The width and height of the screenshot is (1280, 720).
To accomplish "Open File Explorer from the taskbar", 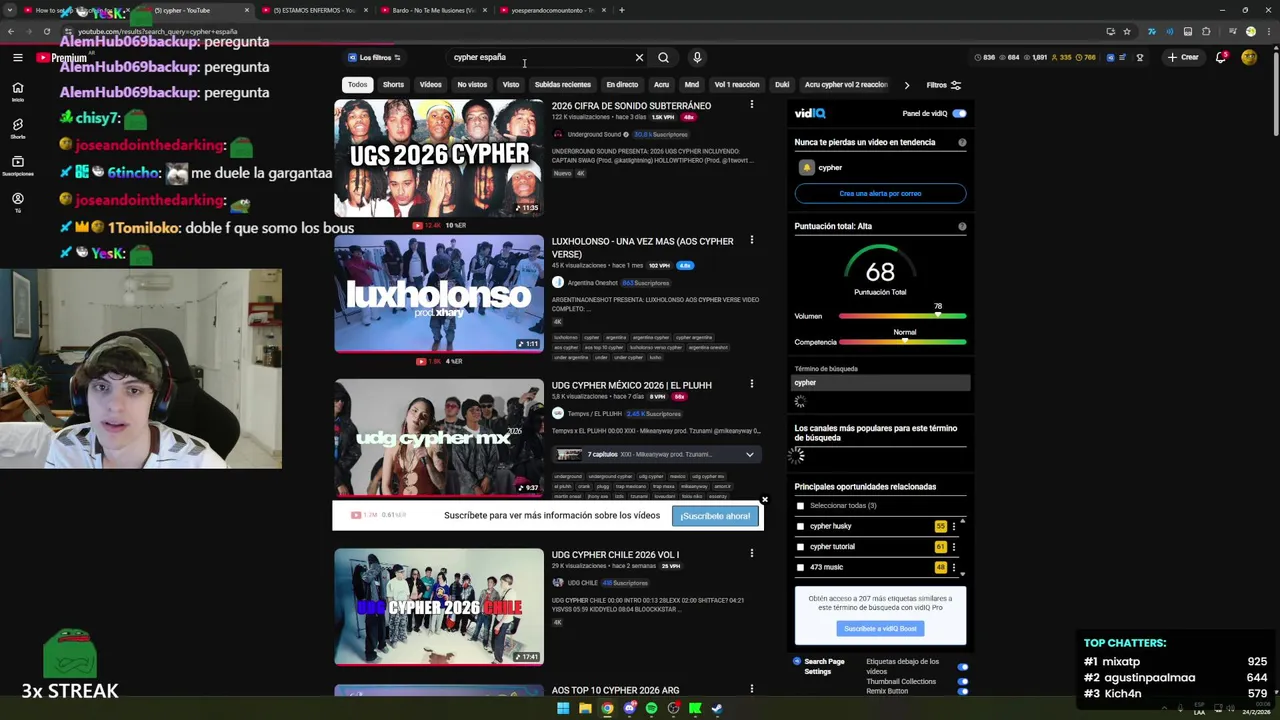I will pos(585,708).
